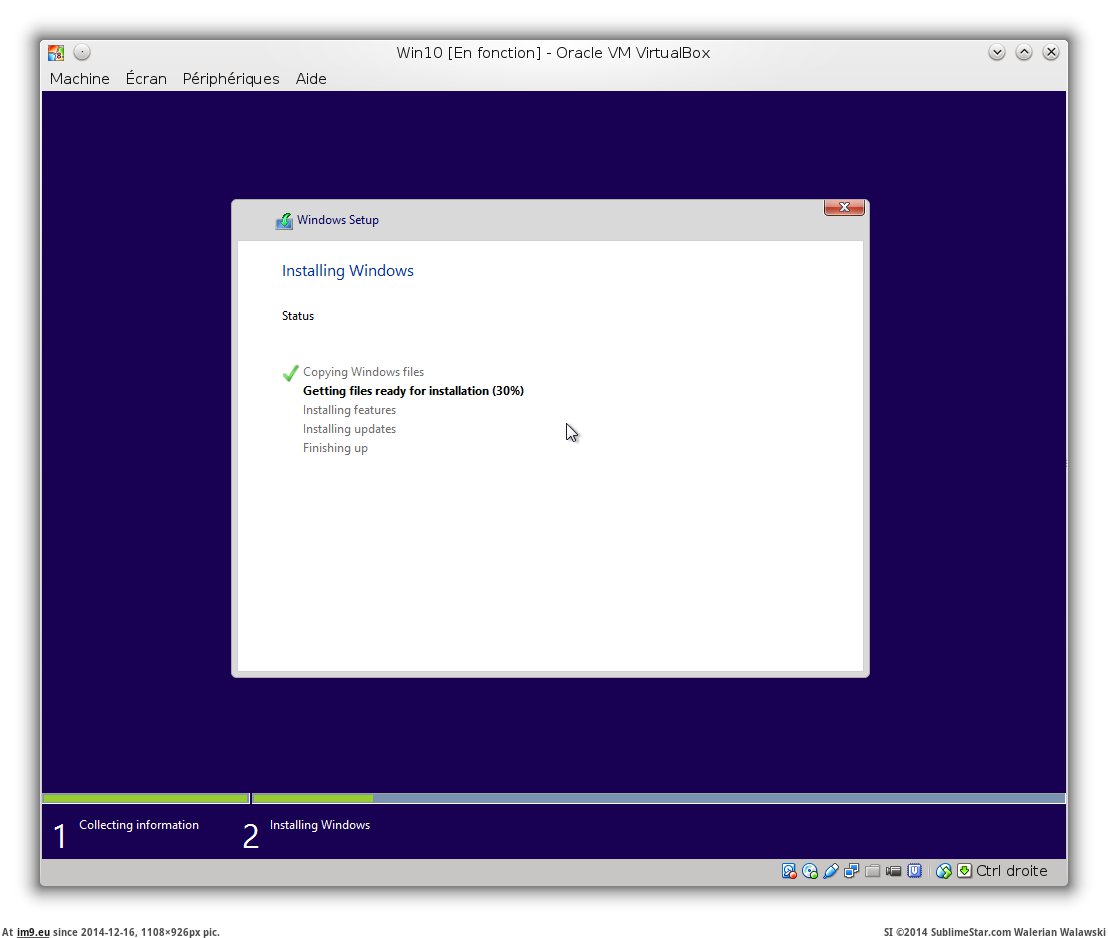Close the Windows Setup dialog

pos(844,207)
